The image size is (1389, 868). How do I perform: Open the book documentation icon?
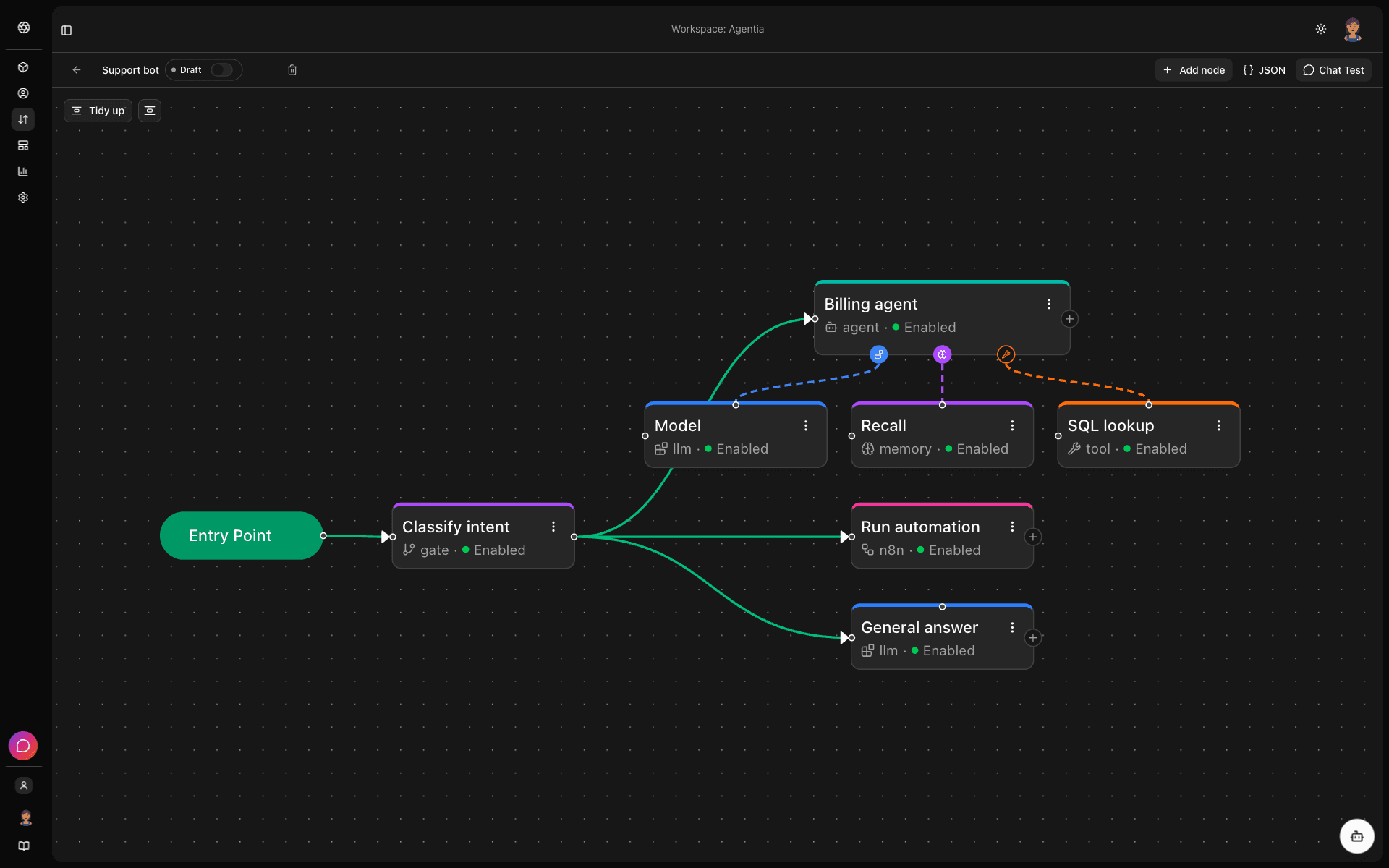coord(24,846)
